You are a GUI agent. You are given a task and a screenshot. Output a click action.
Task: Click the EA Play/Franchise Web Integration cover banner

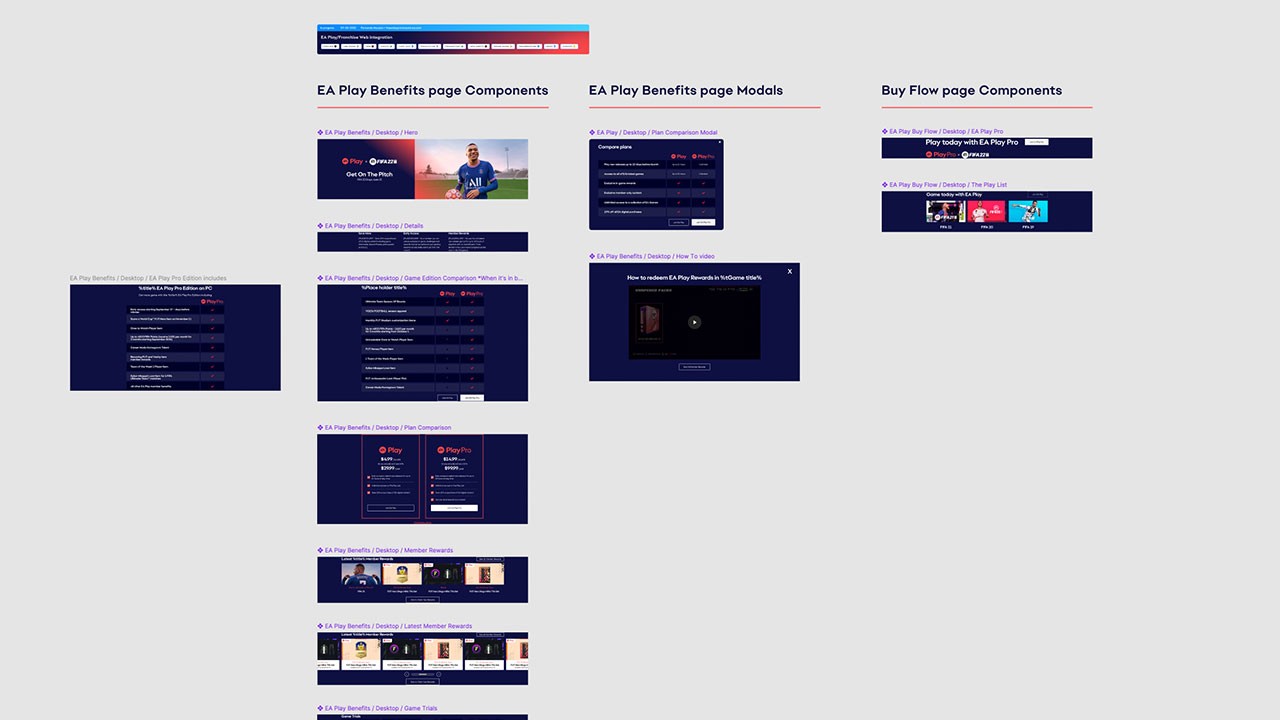pyautogui.click(x=453, y=39)
